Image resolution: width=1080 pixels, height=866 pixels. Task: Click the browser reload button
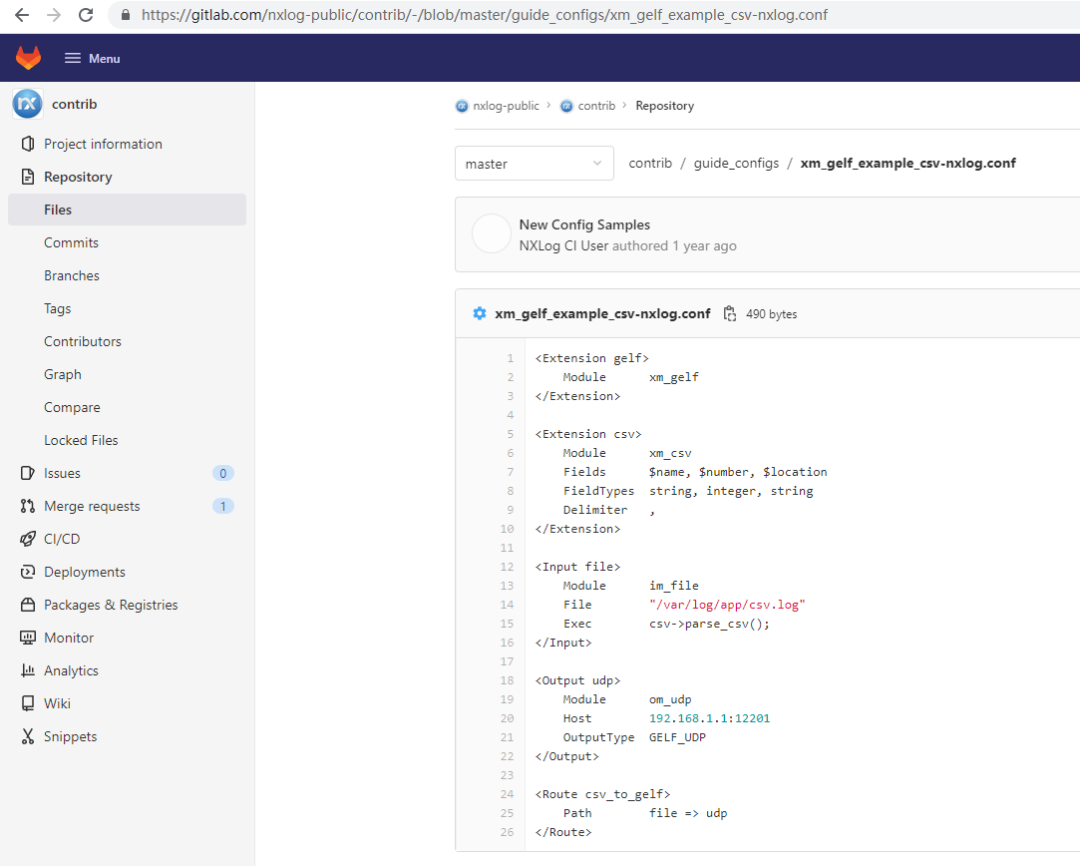point(86,15)
